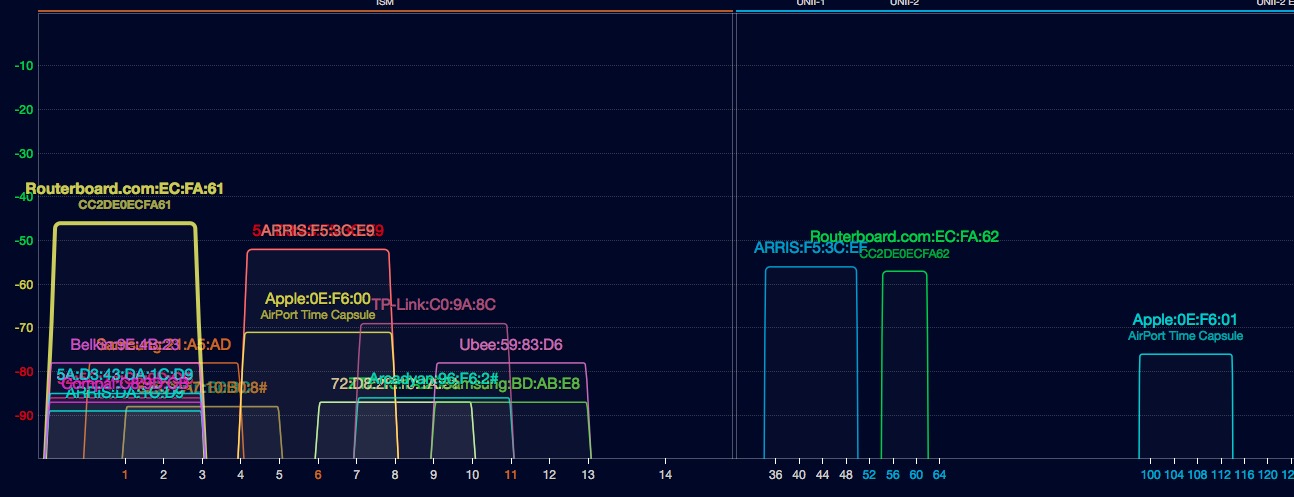Click the CC2DE0ECFA62 SSID label

(x=904, y=254)
